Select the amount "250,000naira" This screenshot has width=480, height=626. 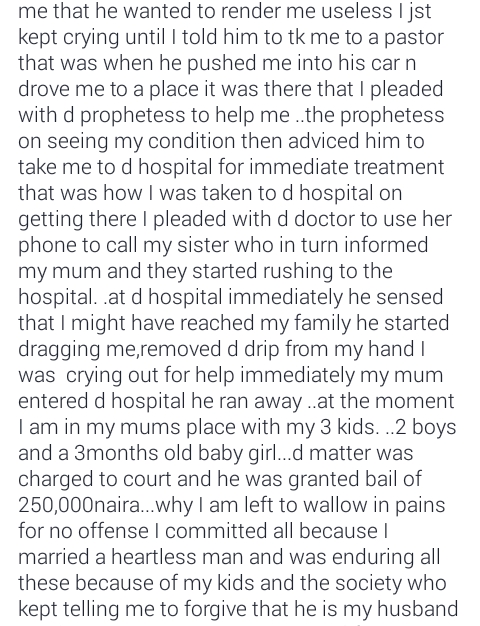pos(79,506)
